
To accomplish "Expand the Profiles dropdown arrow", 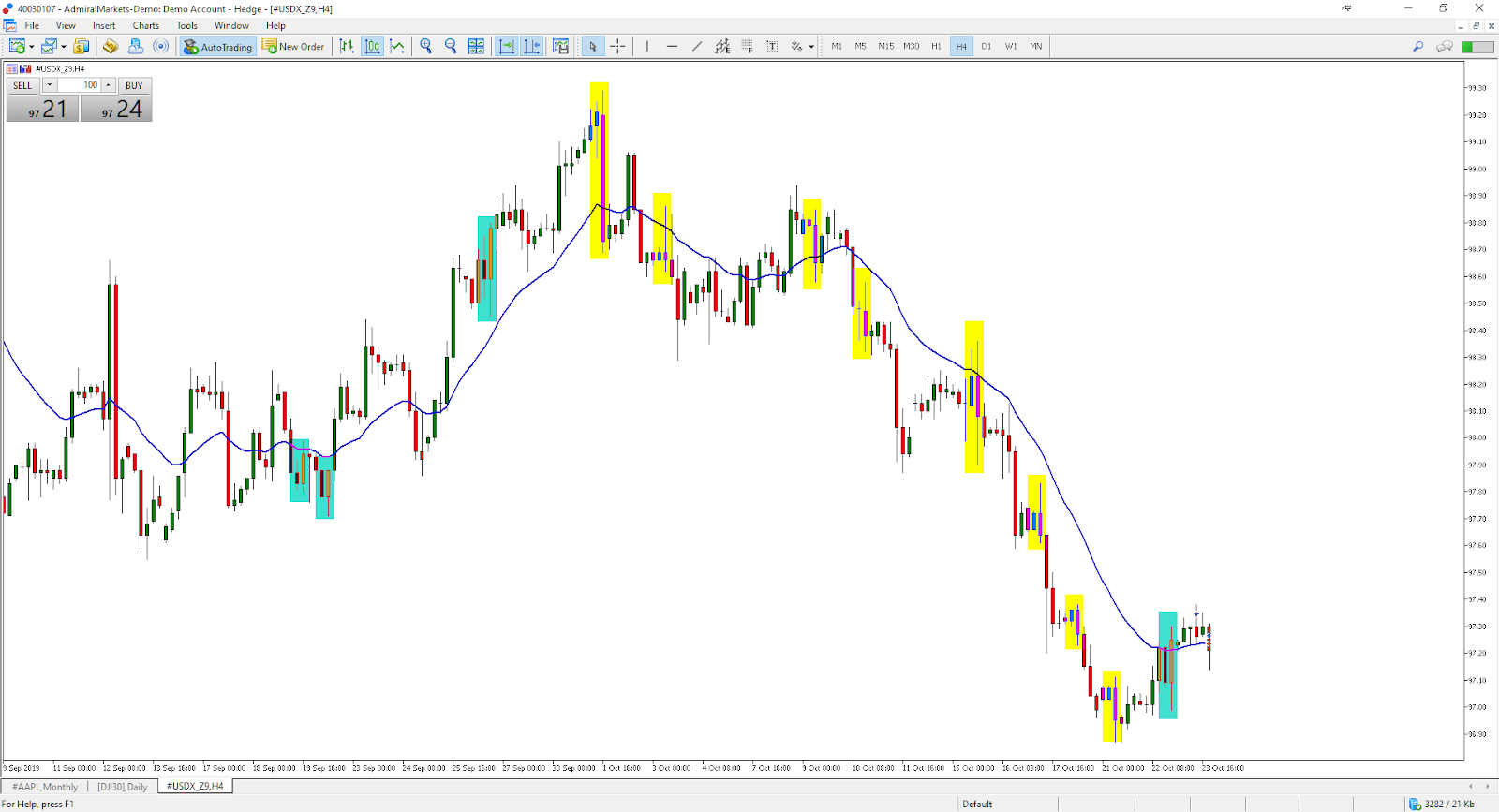I will (x=64, y=46).
